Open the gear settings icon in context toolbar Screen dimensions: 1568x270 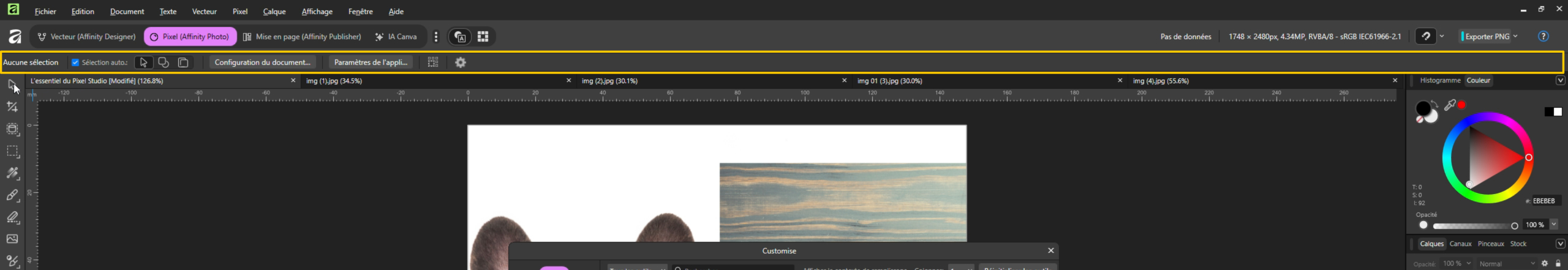click(x=461, y=62)
